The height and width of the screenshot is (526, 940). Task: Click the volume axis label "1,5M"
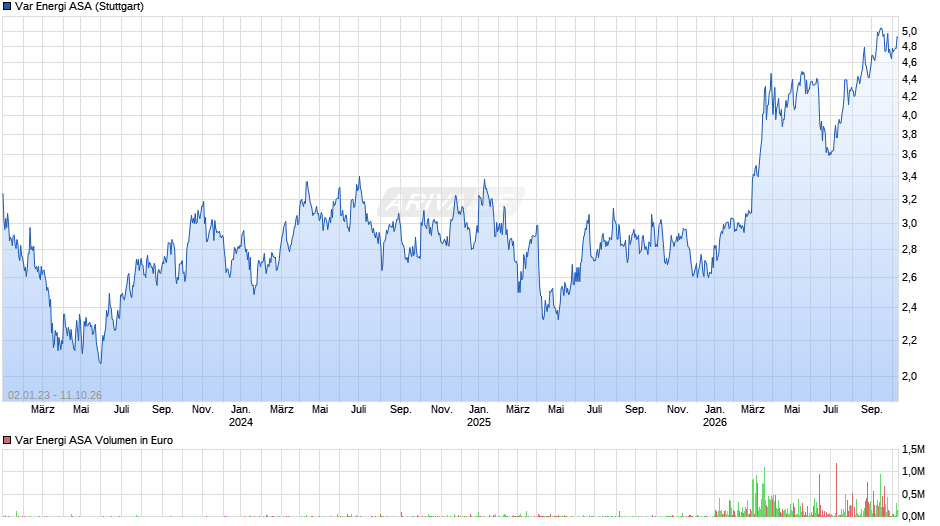913,449
